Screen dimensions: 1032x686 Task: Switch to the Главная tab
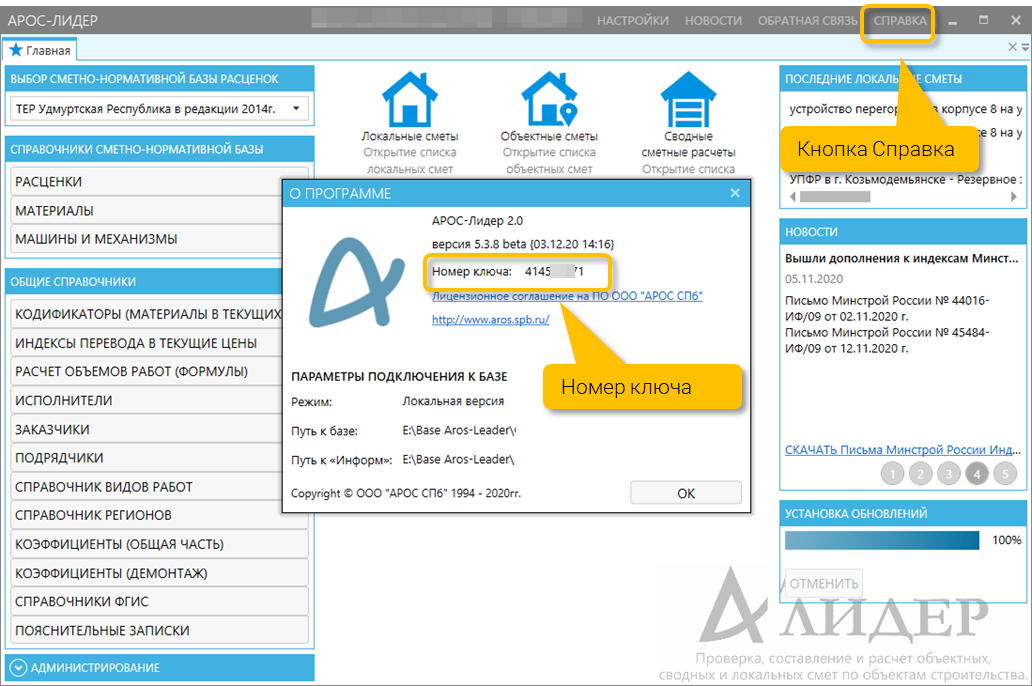[x=40, y=50]
